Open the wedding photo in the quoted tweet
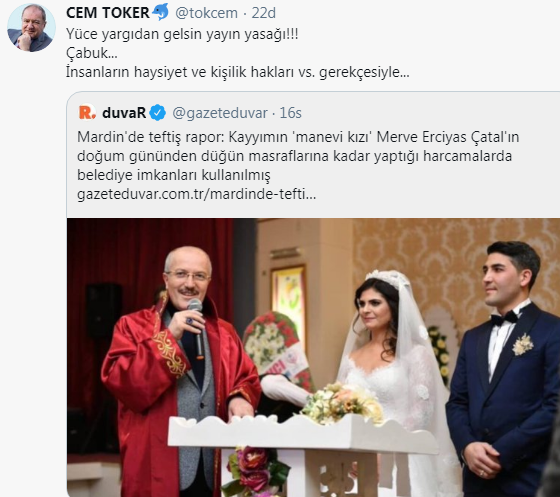Image resolution: width=560 pixels, height=497 pixels. 313,357
